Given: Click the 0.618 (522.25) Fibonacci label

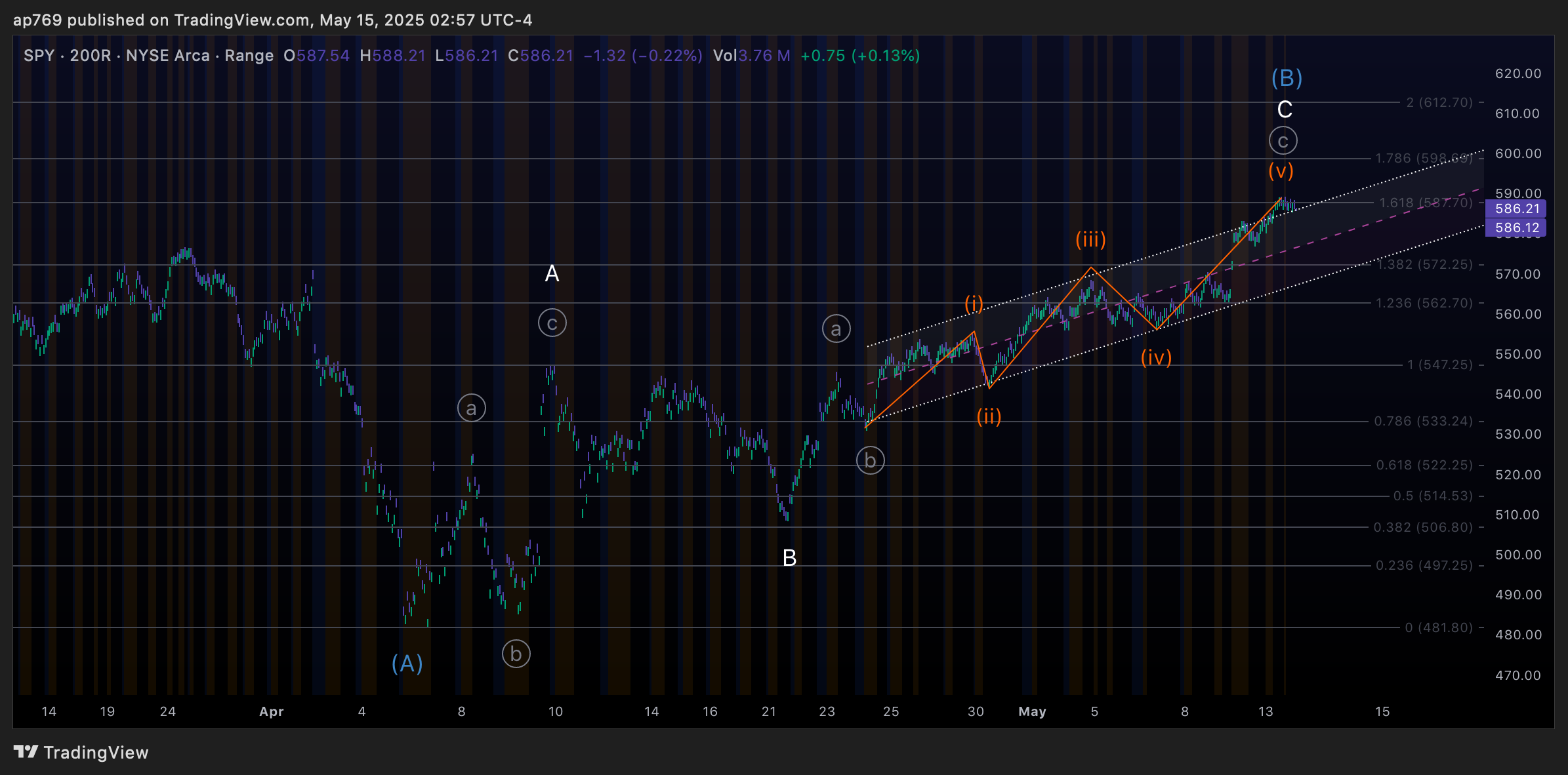Looking at the screenshot, I should pyautogui.click(x=1424, y=465).
